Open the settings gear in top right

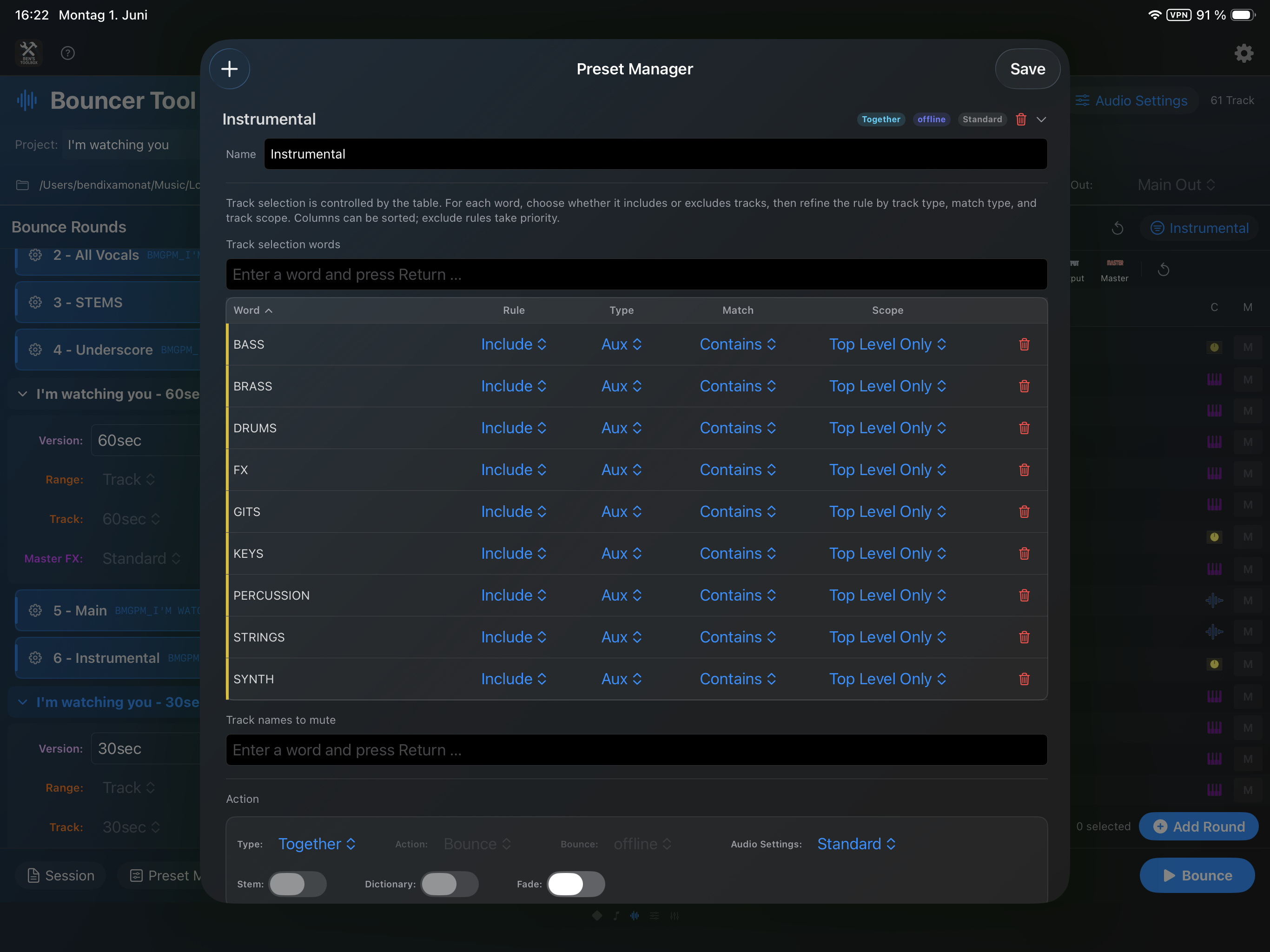click(1244, 53)
